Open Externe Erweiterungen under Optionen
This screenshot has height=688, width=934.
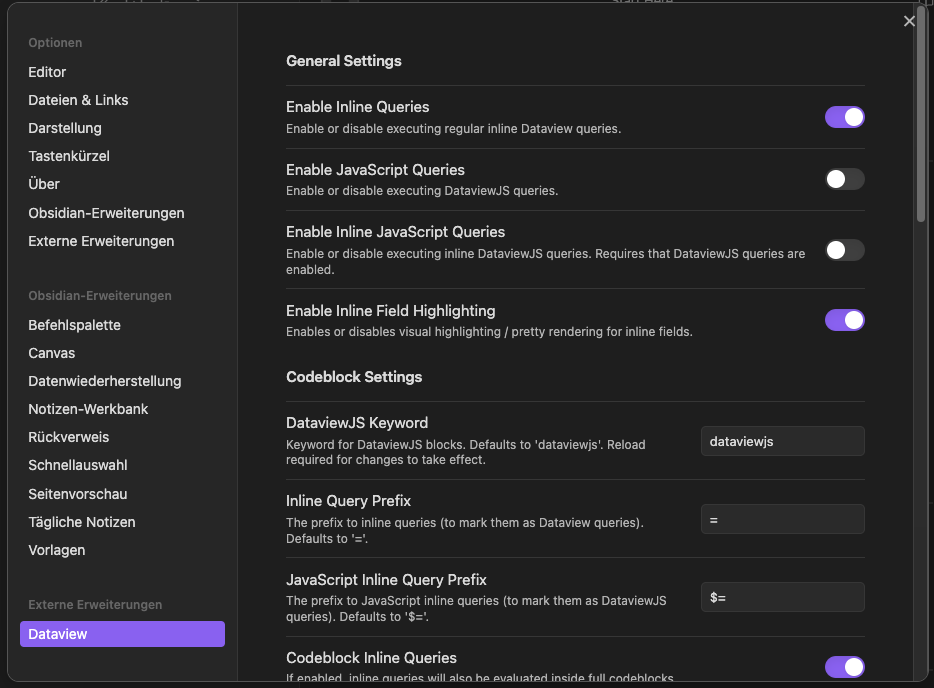(101, 241)
